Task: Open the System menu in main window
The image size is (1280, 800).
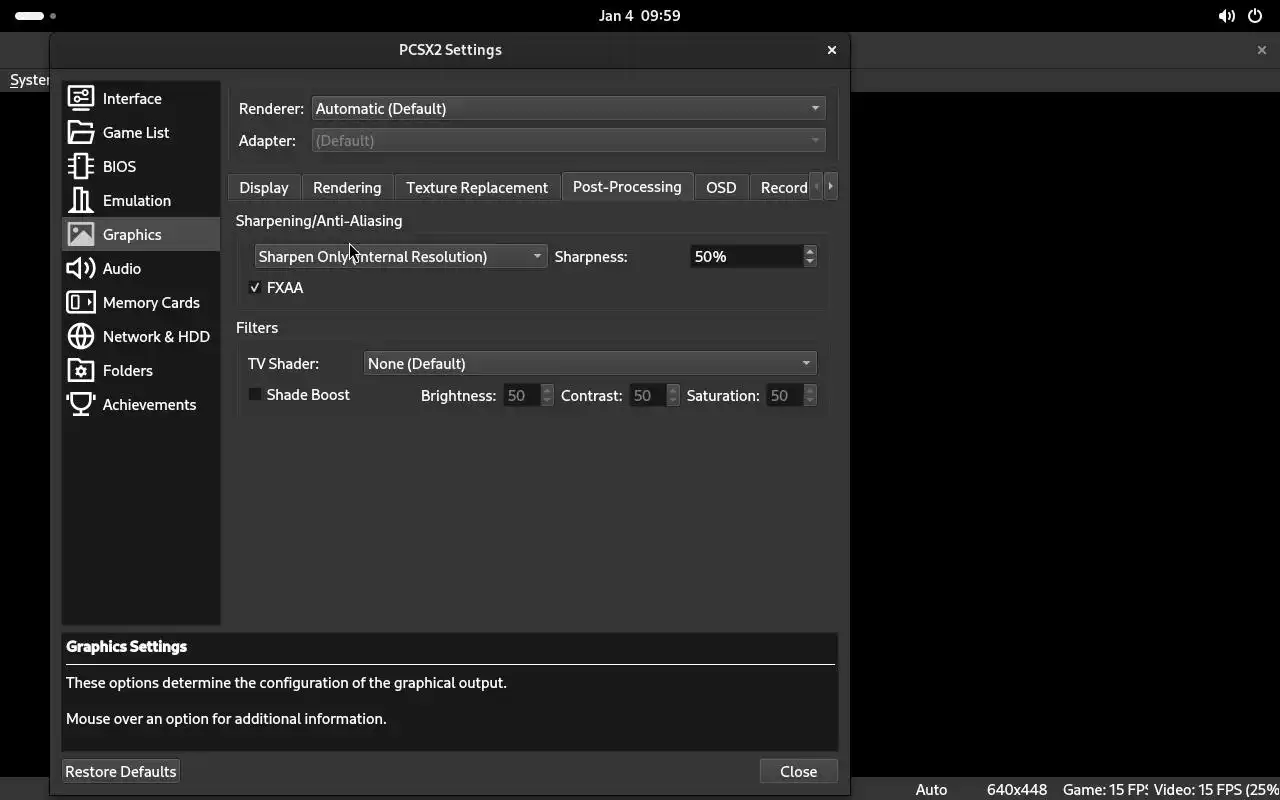Action: click(x=28, y=80)
